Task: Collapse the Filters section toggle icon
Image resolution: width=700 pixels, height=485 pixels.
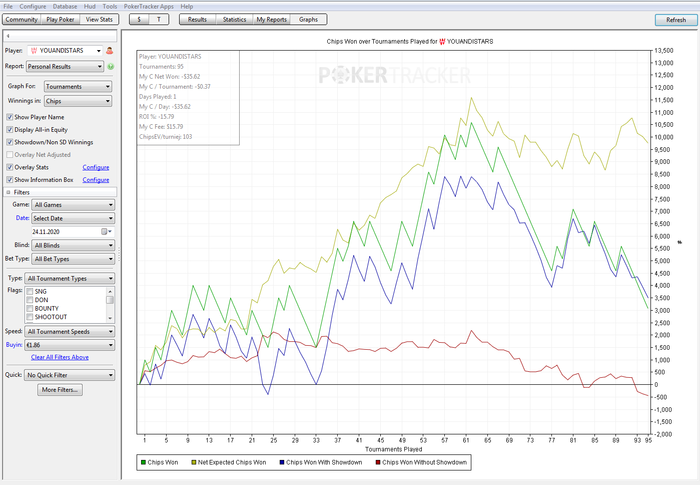Action: [9, 191]
